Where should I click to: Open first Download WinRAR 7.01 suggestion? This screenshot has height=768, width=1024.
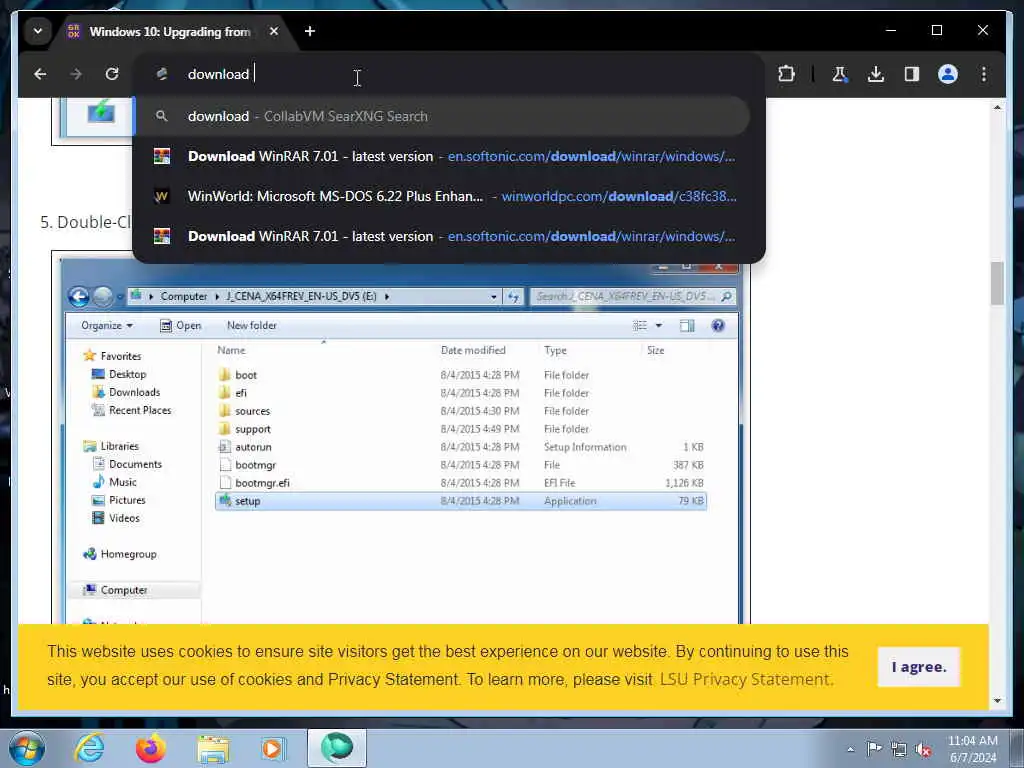(x=442, y=156)
